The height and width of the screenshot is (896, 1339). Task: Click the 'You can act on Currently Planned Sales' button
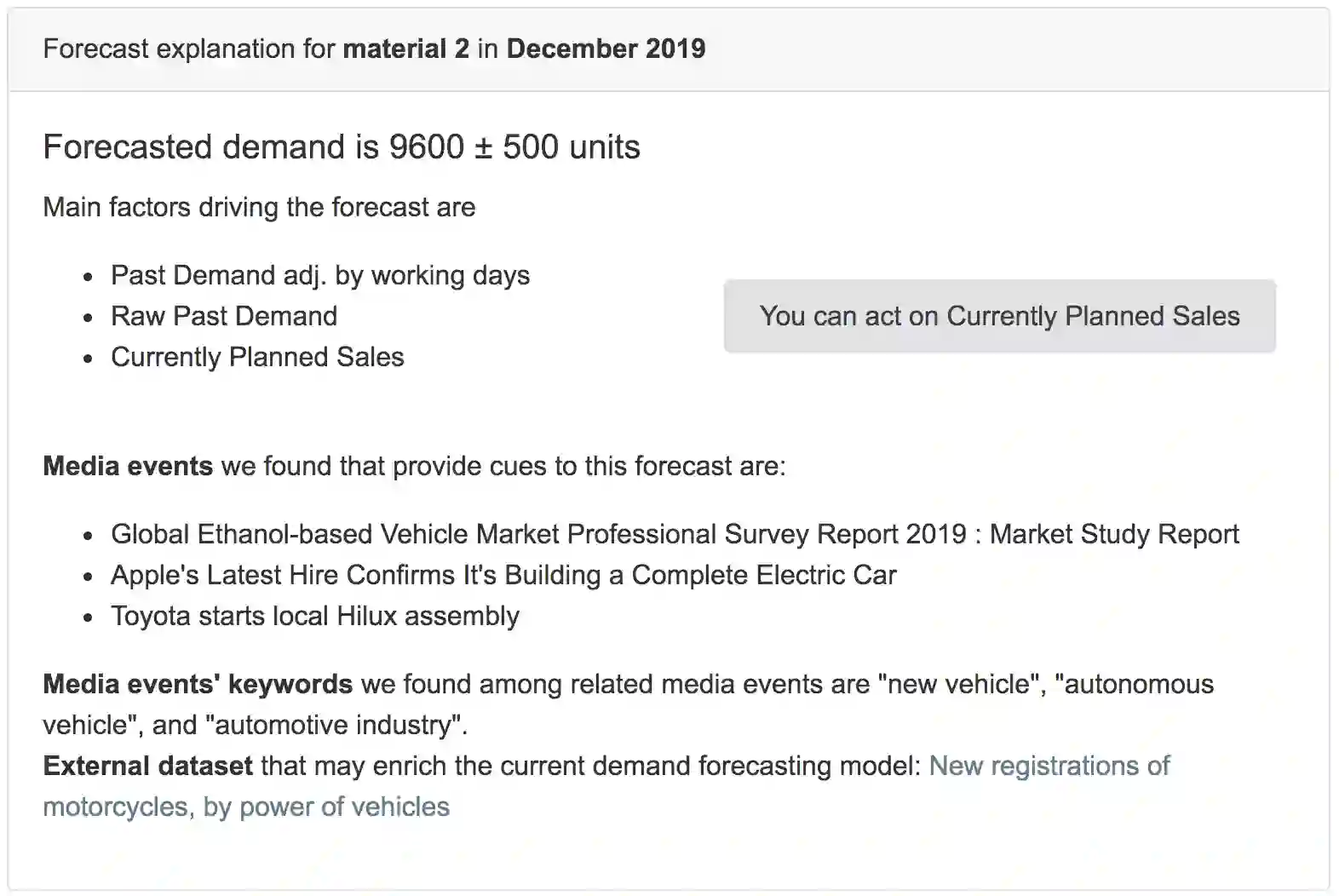(x=999, y=316)
